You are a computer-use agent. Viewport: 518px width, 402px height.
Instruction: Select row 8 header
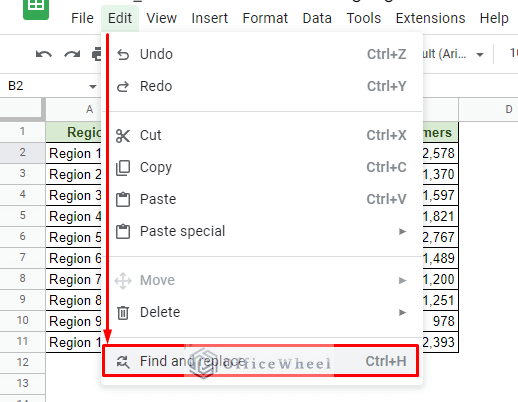pyautogui.click(x=22, y=279)
